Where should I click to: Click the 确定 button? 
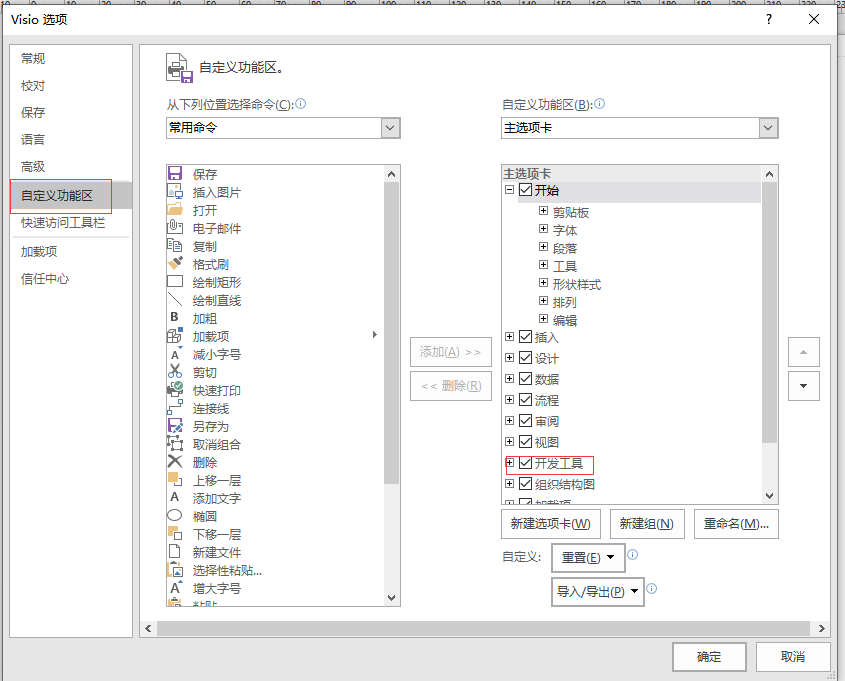point(709,657)
